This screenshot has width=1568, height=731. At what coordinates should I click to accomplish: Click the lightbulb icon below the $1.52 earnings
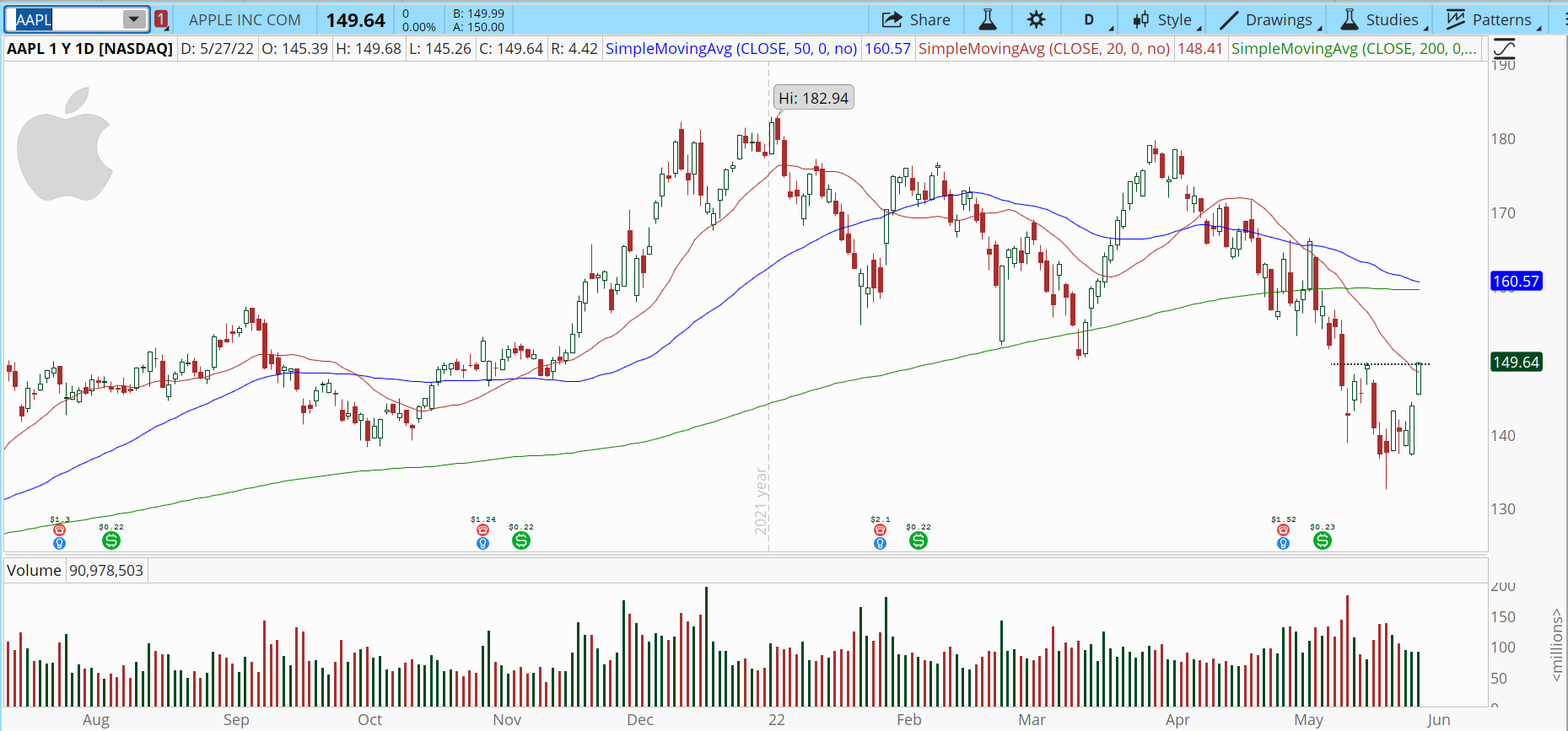pos(1283,543)
